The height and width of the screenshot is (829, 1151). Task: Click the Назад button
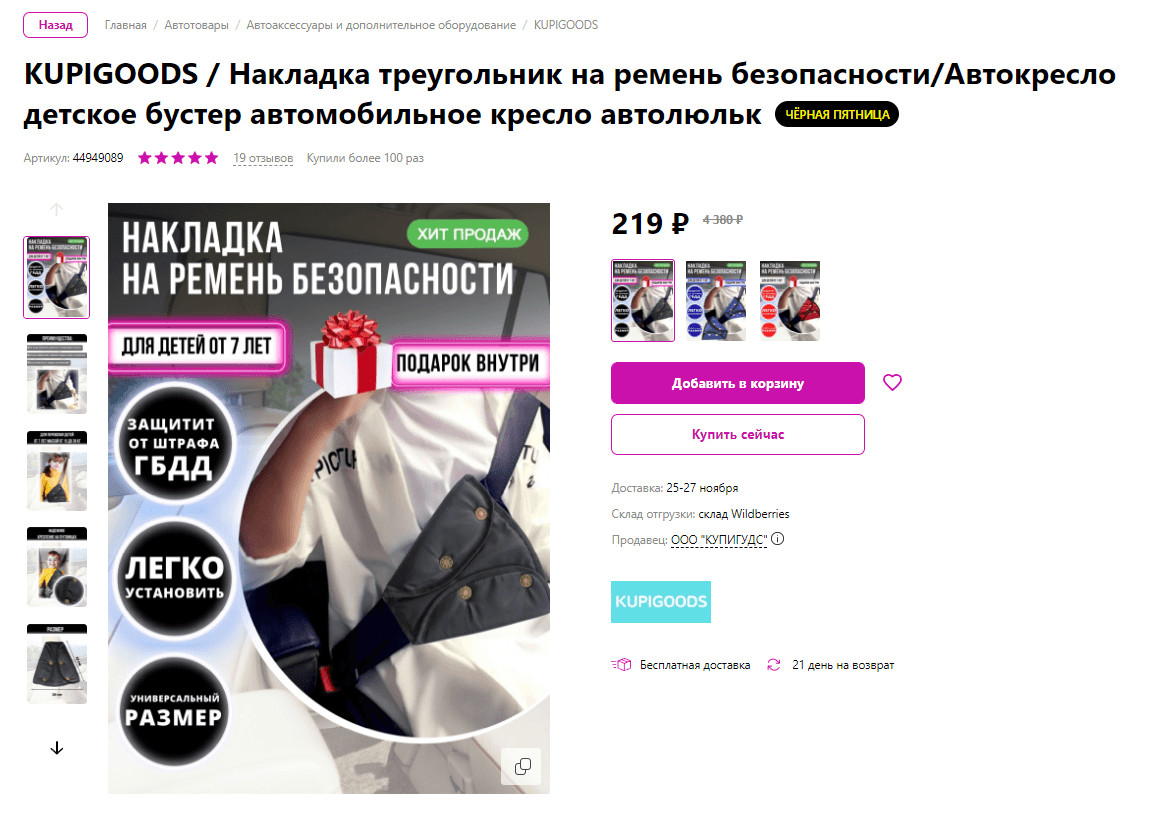[56, 25]
